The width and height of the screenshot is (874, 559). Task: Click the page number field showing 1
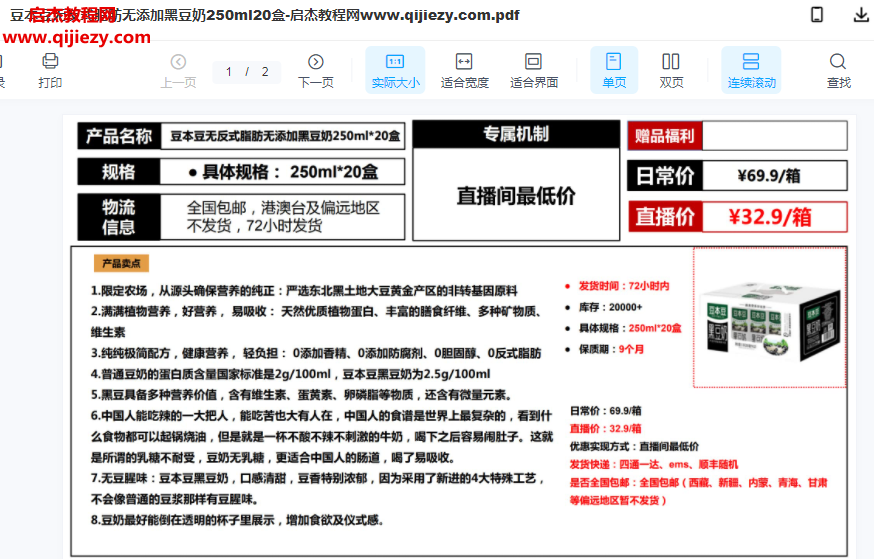pos(229,72)
